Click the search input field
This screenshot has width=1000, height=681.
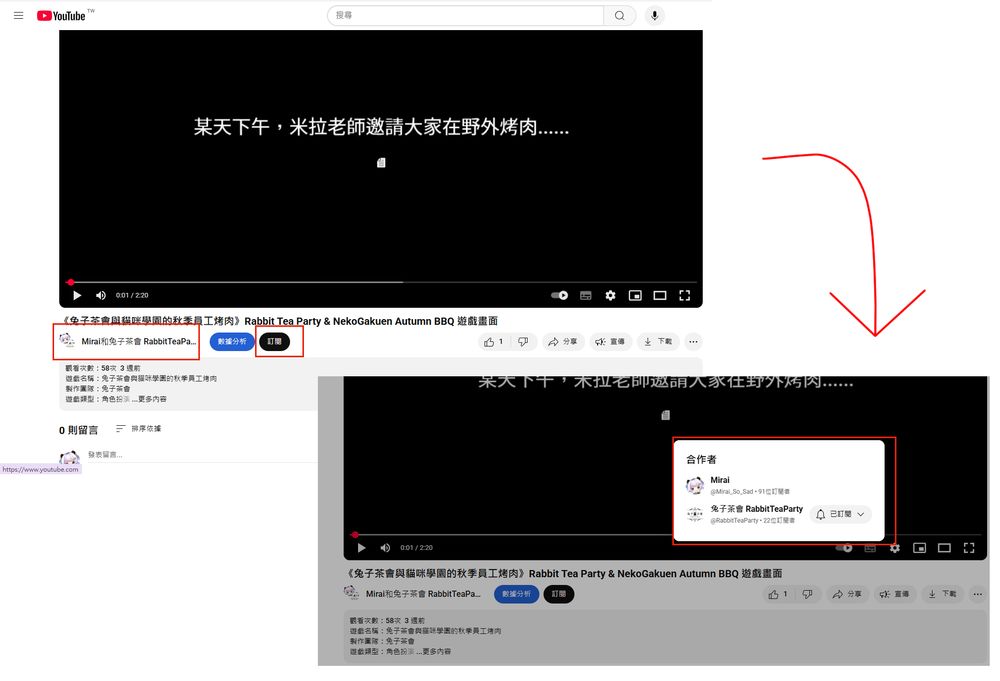[466, 15]
